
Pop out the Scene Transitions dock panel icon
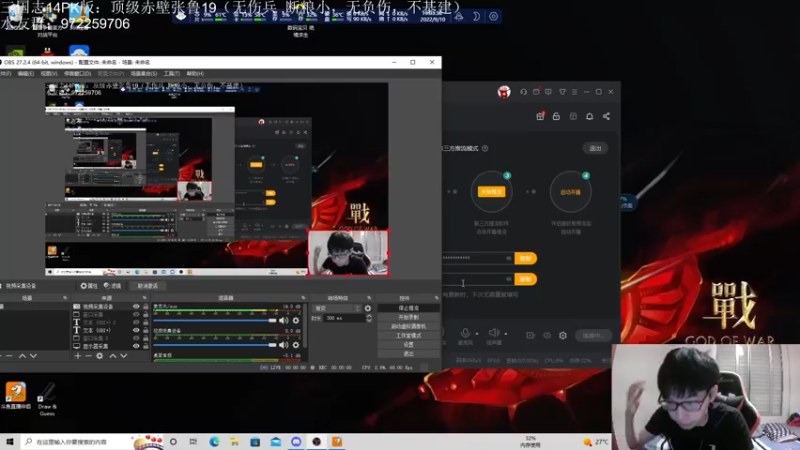point(369,298)
